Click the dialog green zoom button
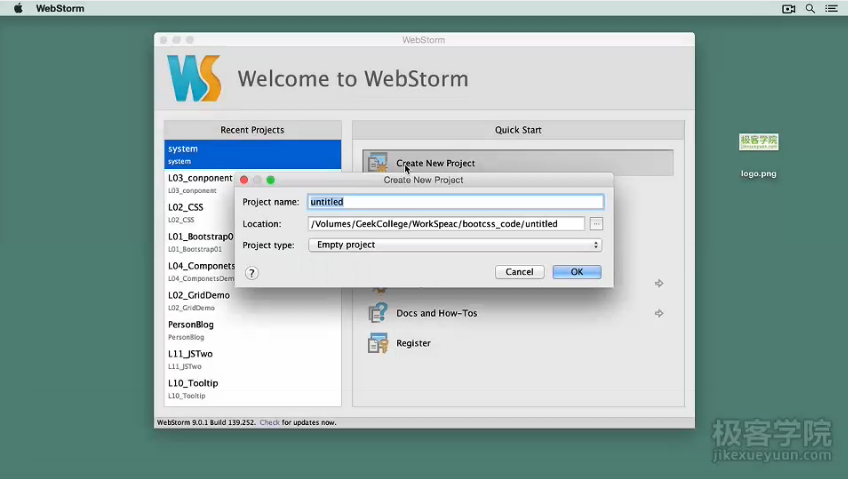Image resolution: width=848 pixels, height=479 pixels. click(270, 179)
